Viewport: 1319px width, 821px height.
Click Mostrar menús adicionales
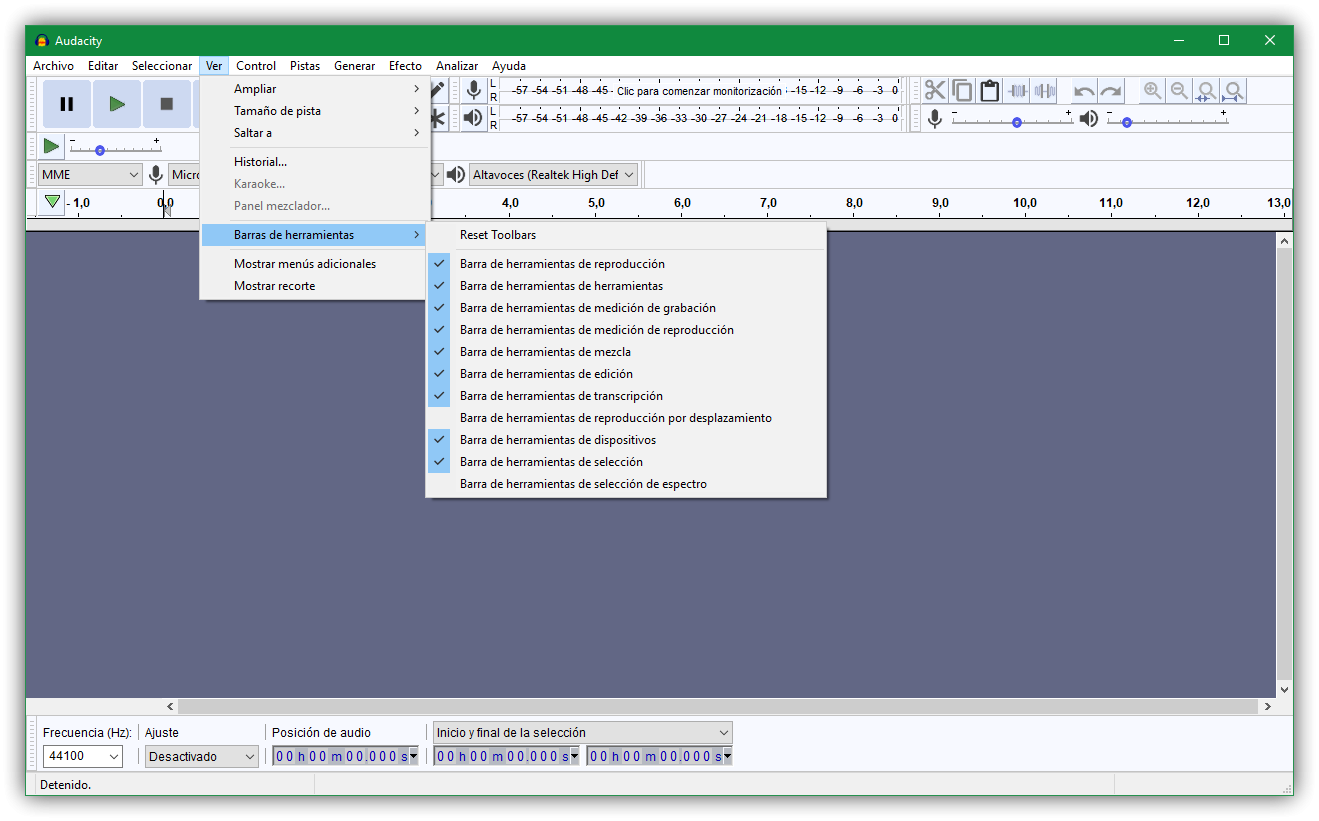(315, 264)
